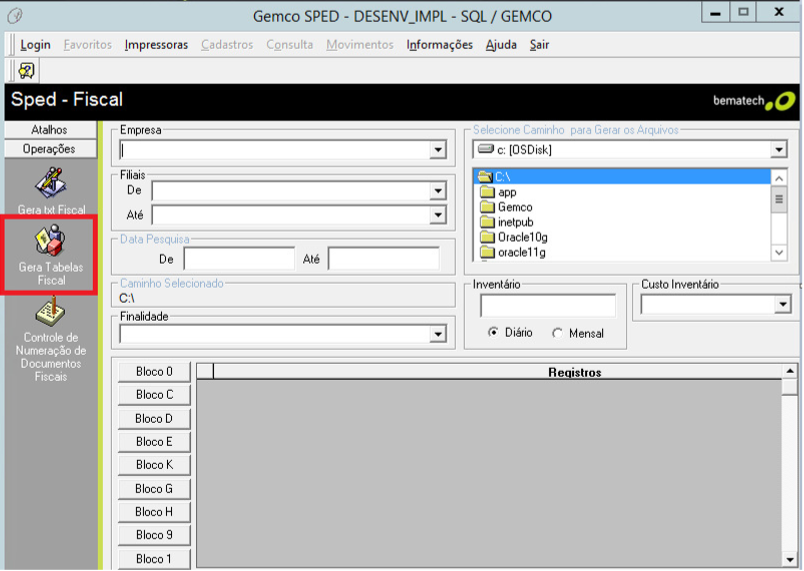The width and height of the screenshot is (804, 571).
Task: Click the Gera txt Fiscal icon
Action: (51, 183)
